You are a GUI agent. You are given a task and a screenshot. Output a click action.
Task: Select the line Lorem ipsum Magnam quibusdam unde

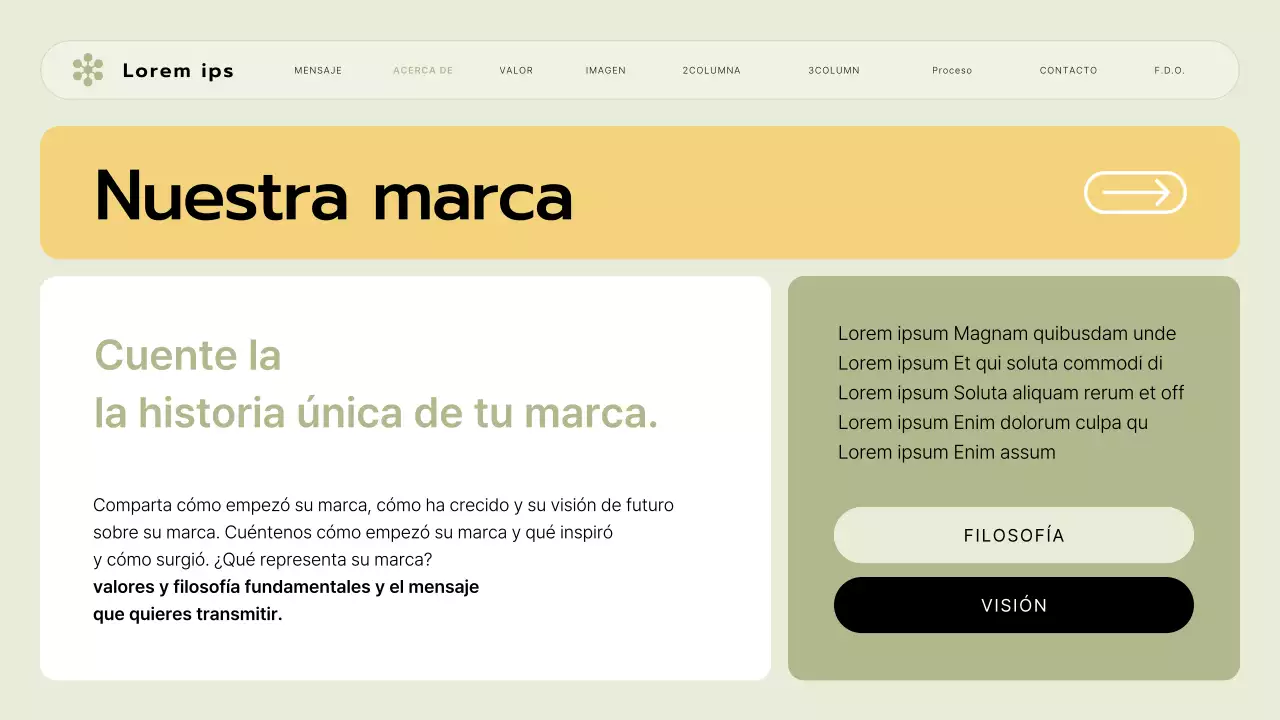tap(1007, 333)
